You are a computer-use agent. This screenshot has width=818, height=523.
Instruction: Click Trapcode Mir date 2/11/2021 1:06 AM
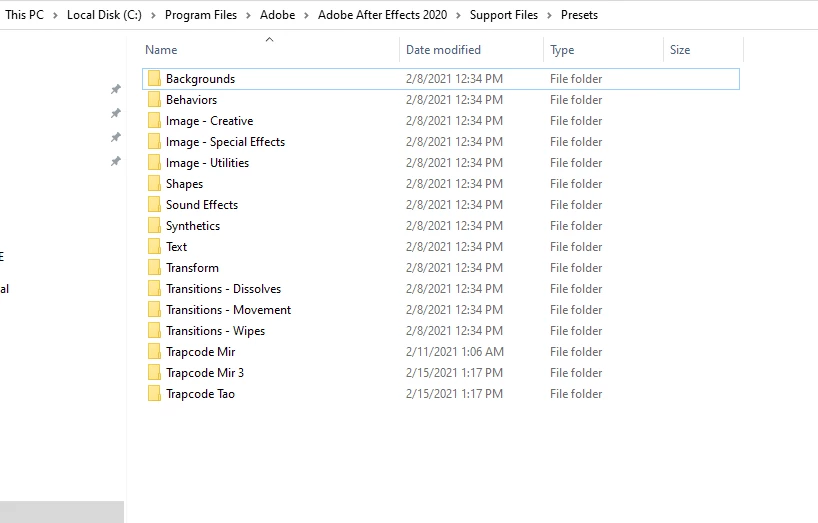pyautogui.click(x=454, y=352)
